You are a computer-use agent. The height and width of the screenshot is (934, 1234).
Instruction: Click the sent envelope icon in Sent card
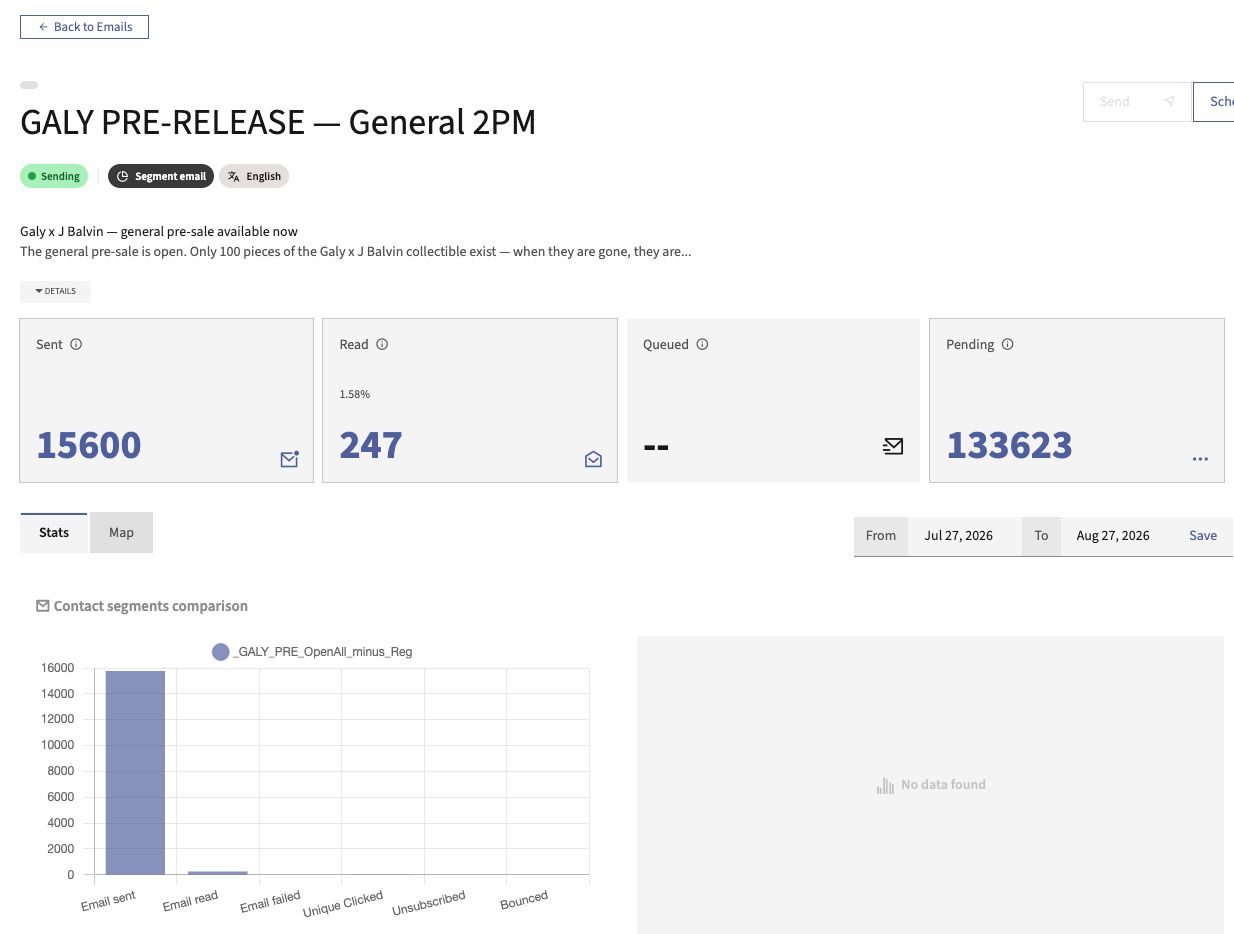(x=289, y=459)
